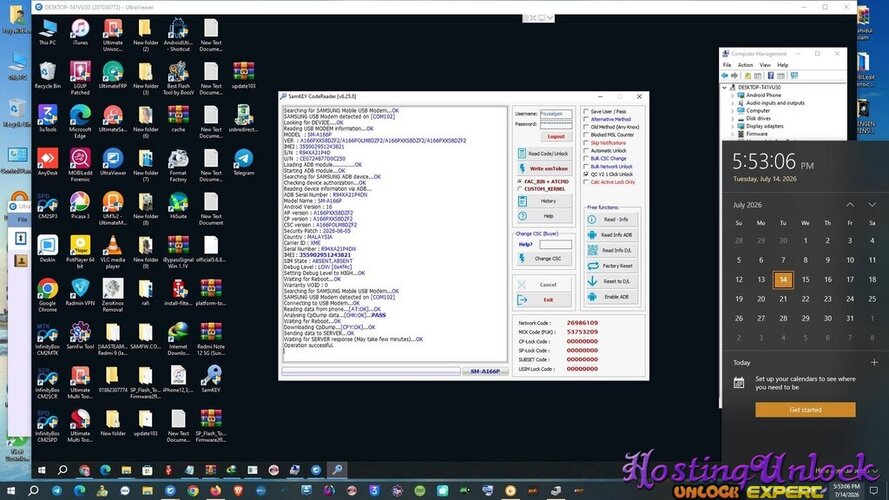The height and width of the screenshot is (500, 889).
Task: Collapse DESKTOP-T41VU30 root node
Action: pyautogui.click(x=724, y=88)
